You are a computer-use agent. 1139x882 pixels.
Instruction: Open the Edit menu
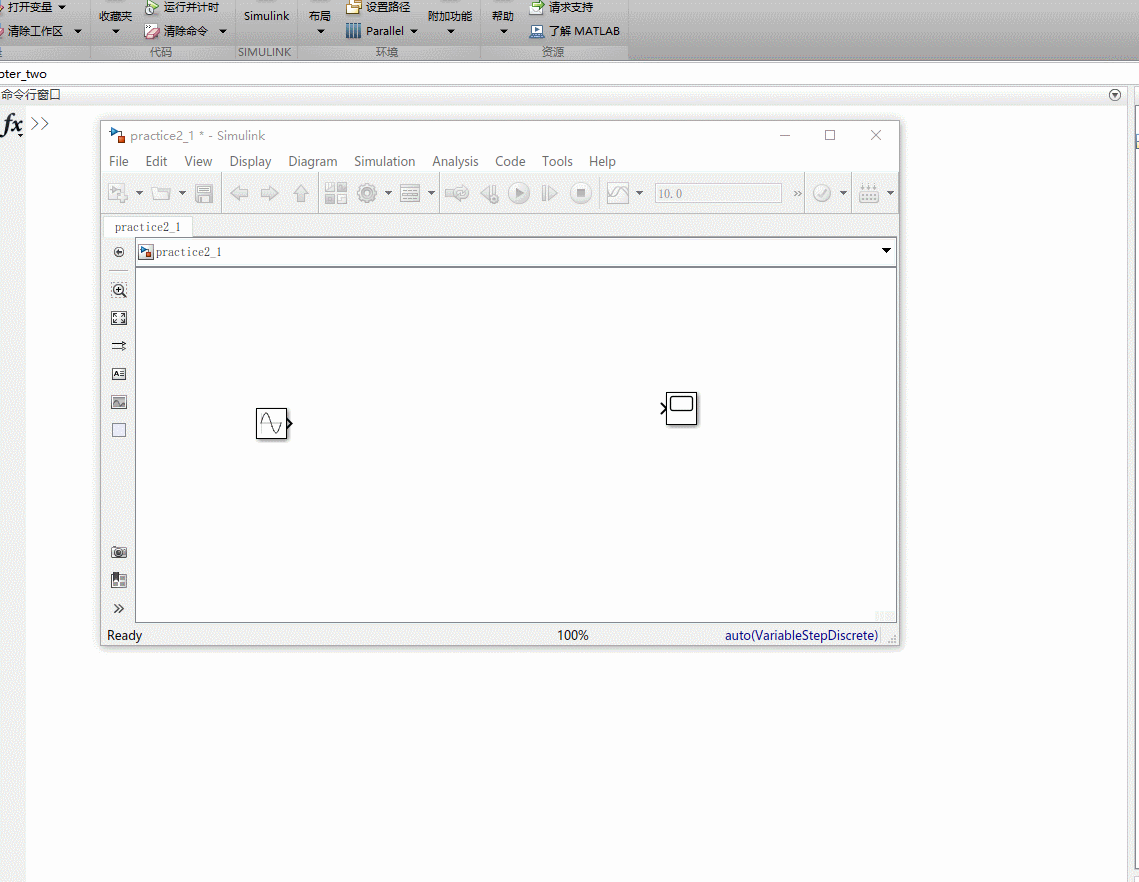coord(156,161)
